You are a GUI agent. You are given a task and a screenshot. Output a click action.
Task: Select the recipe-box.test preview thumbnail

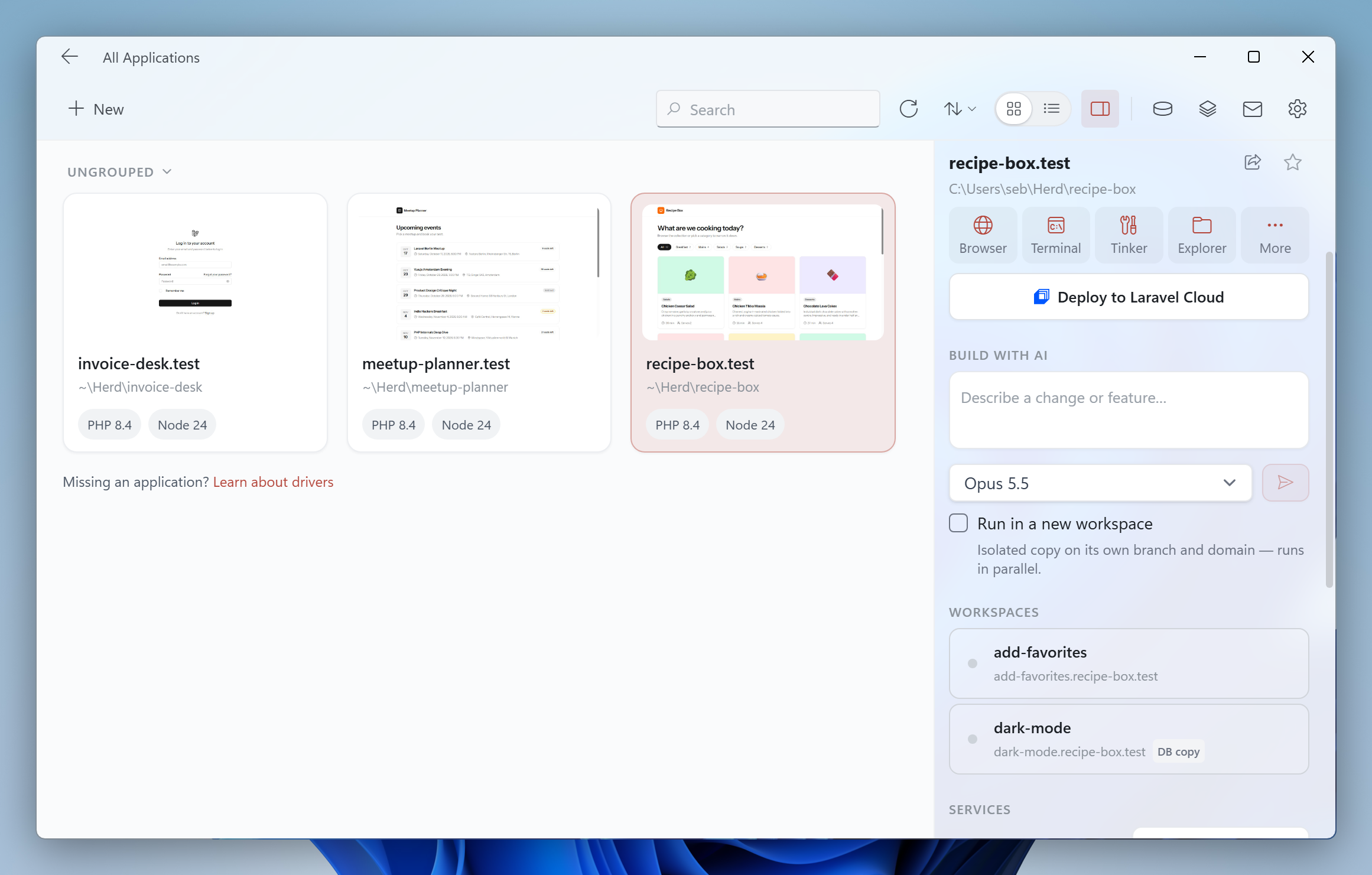pos(763,272)
